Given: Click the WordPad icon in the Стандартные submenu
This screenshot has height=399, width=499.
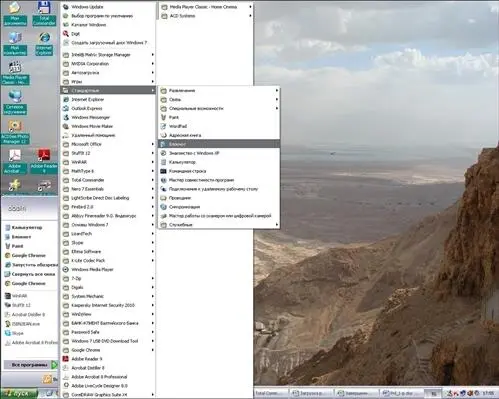Looking at the screenshot, I should [163, 126].
